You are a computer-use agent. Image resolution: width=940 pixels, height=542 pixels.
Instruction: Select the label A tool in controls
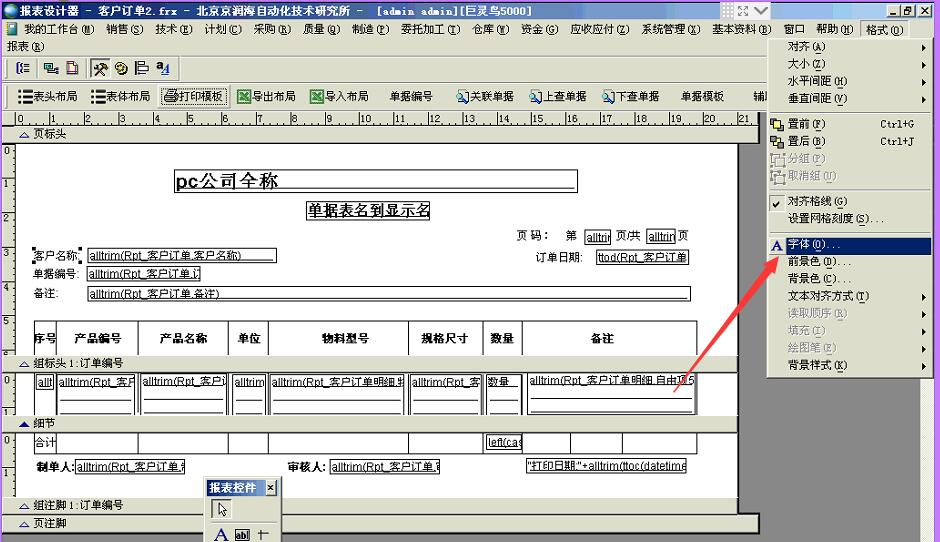pos(221,534)
